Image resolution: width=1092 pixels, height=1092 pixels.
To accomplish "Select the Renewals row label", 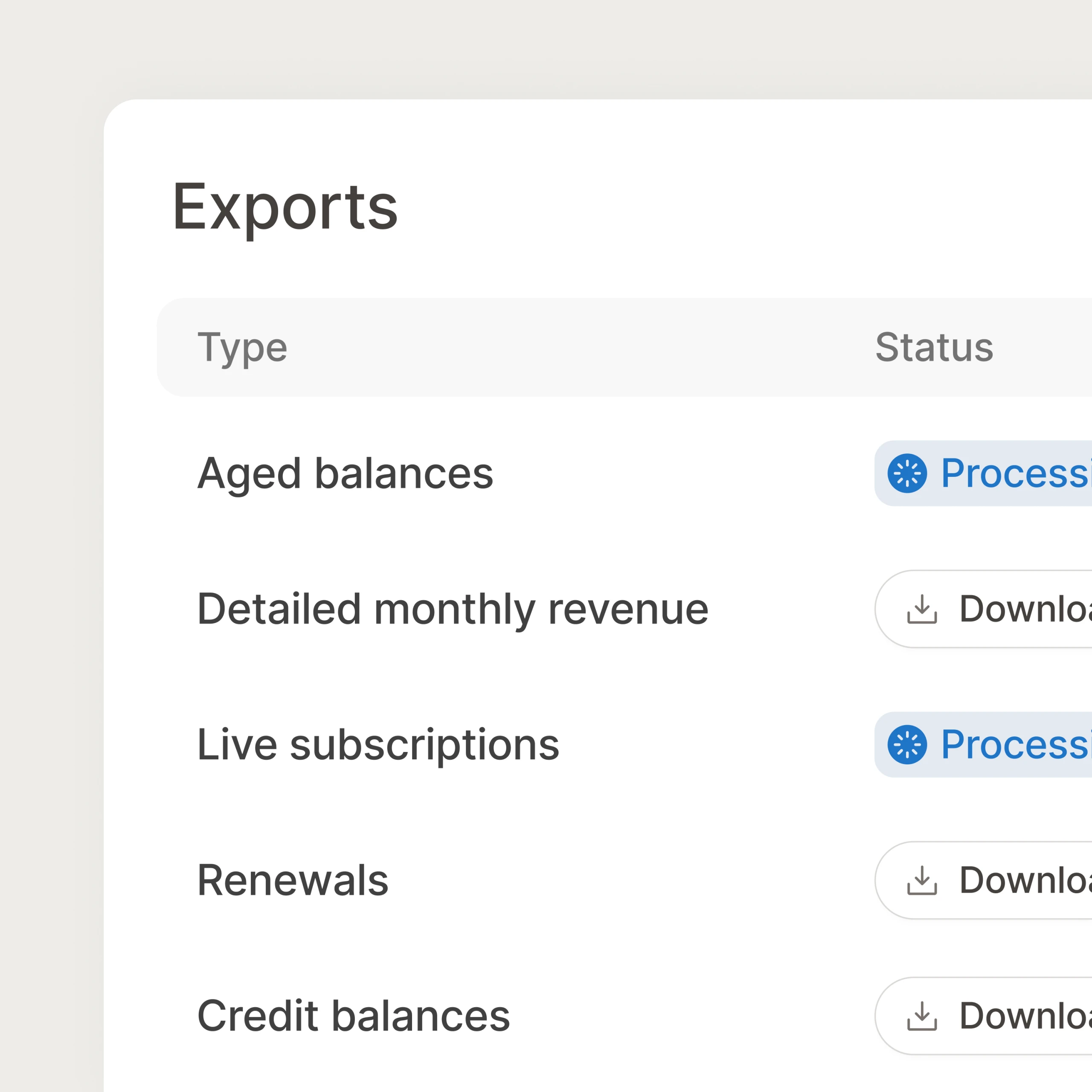I will tap(293, 880).
